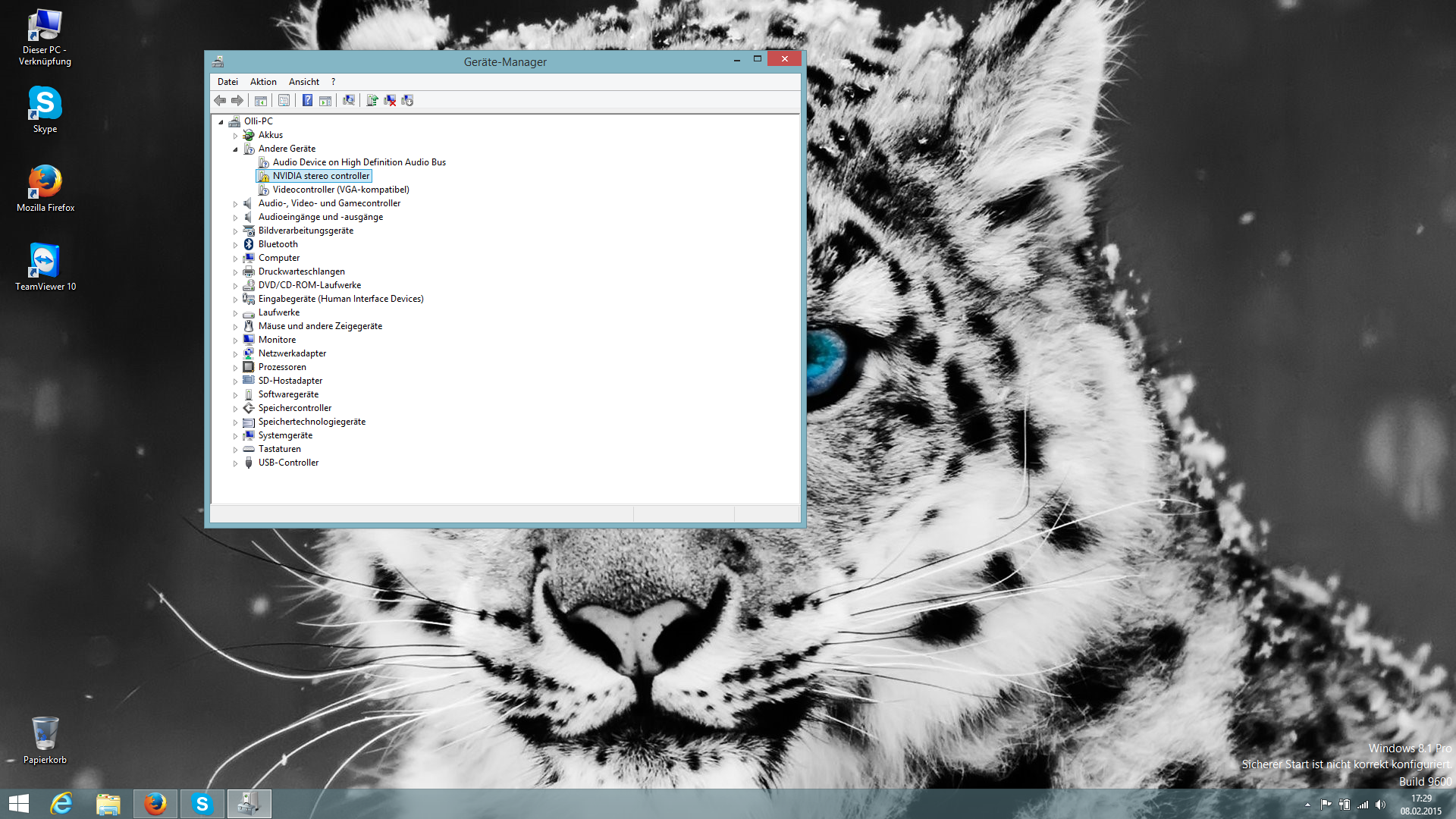Select the Mozilla Firefox desktop shortcut
Screen dimensions: 1456x819
pos(45,188)
